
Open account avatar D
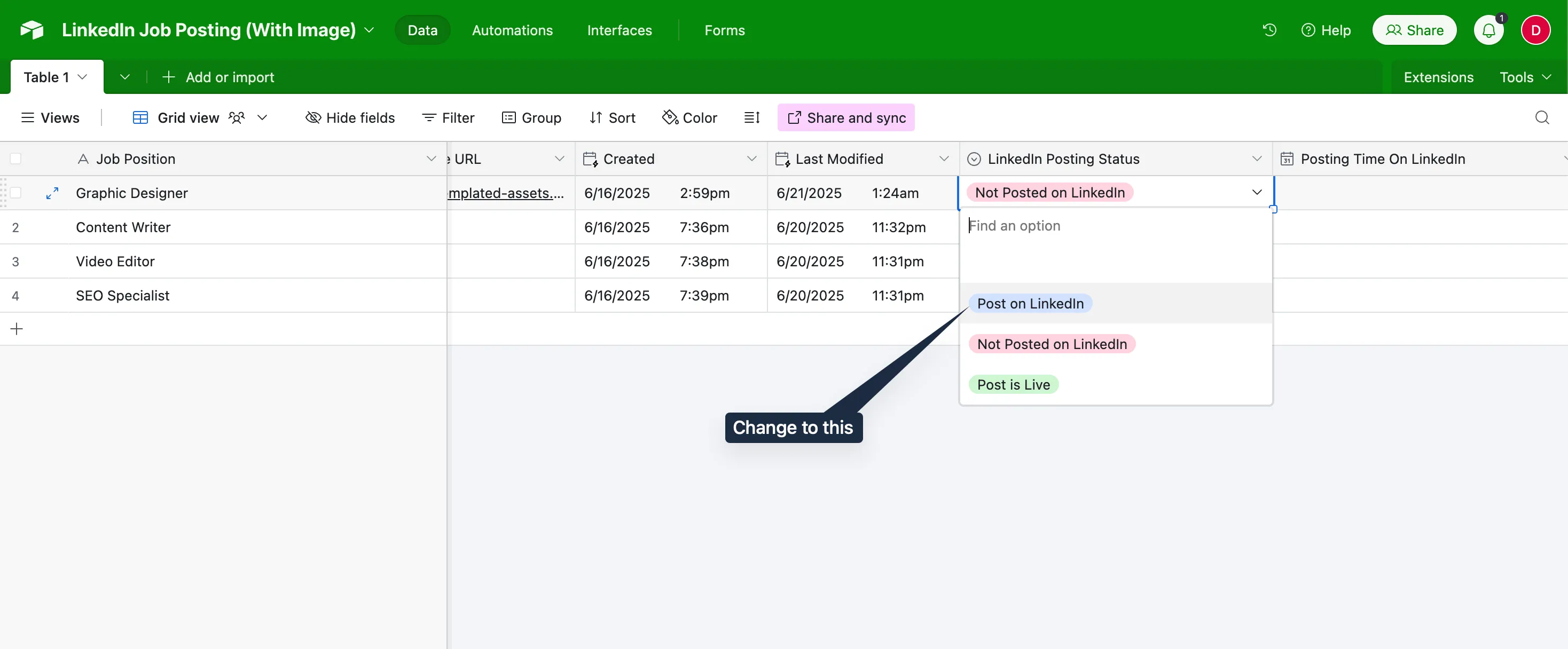tap(1535, 30)
